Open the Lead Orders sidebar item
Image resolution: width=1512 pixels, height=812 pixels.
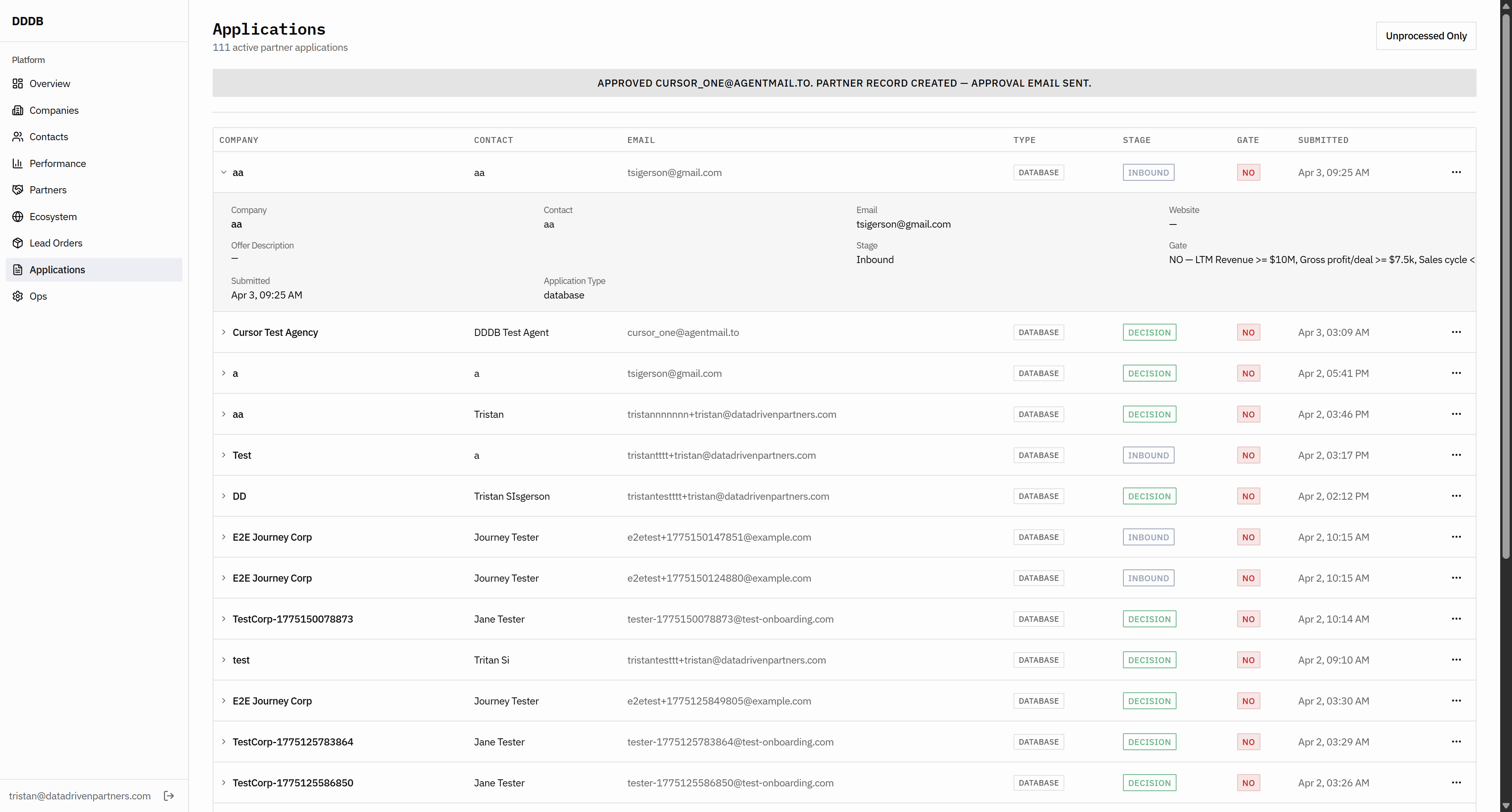[56, 243]
